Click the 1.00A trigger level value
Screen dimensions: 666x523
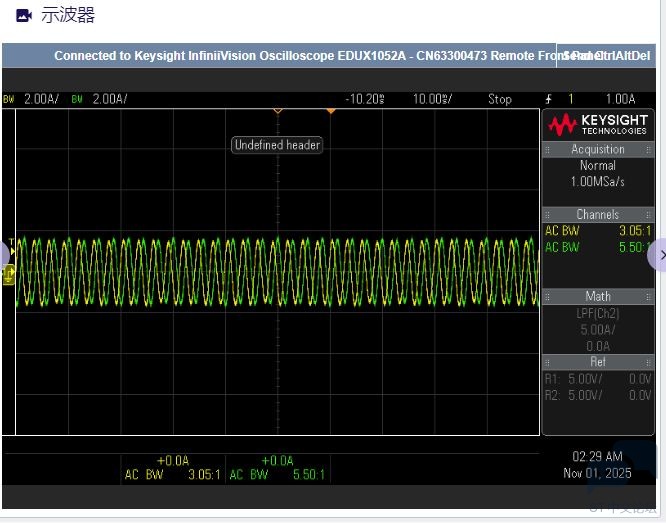[x=619, y=99]
